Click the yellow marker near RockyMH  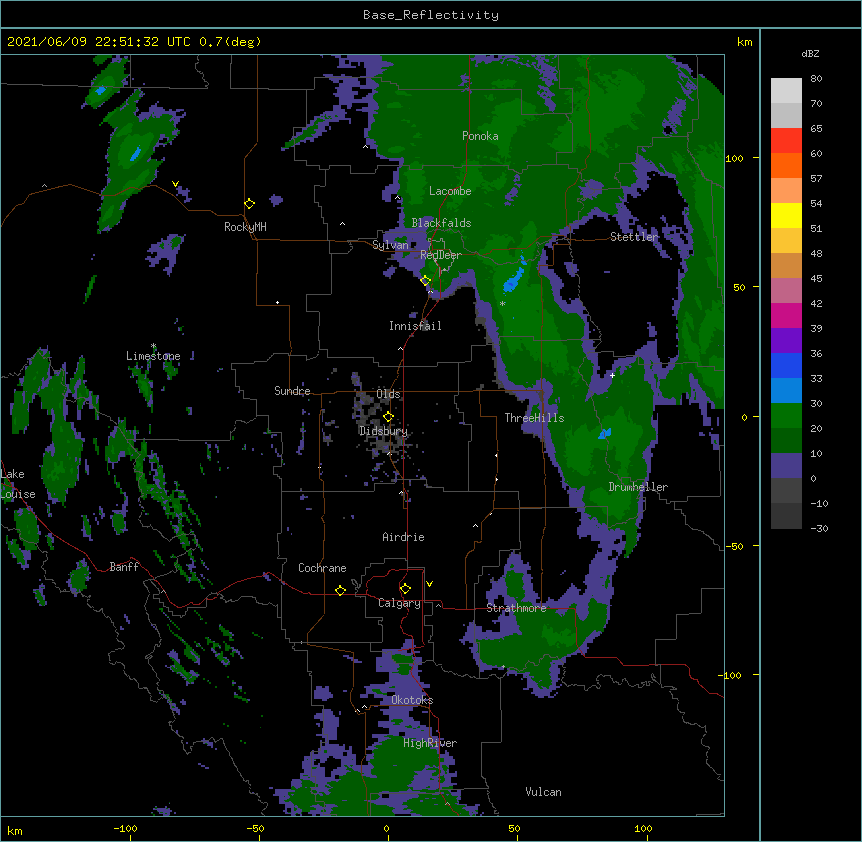(x=249, y=203)
